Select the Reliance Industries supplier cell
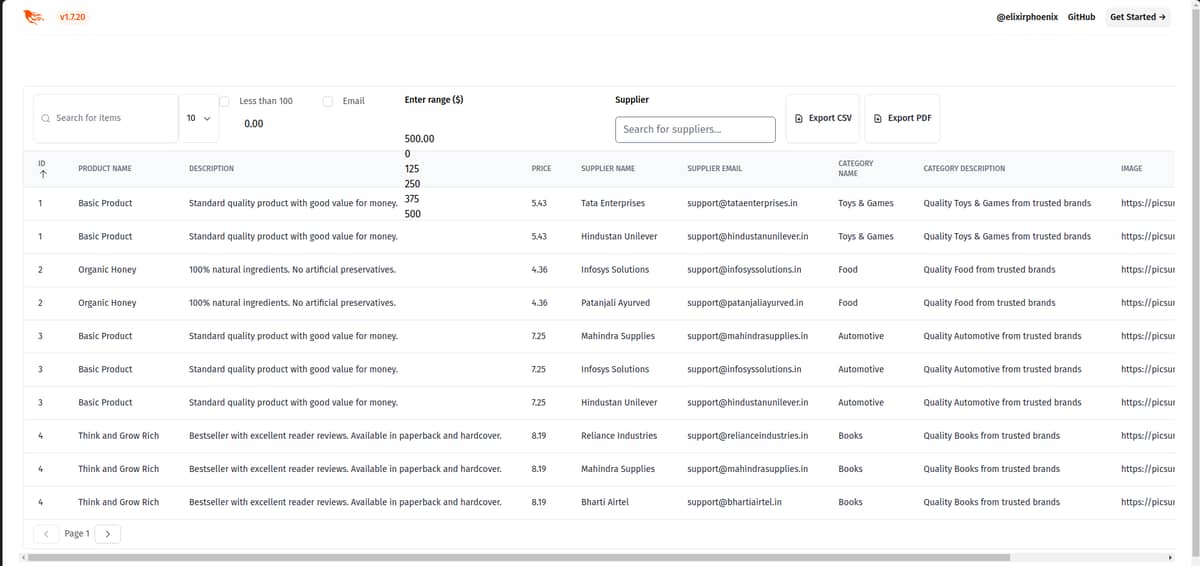The image size is (1200, 566). [619, 436]
